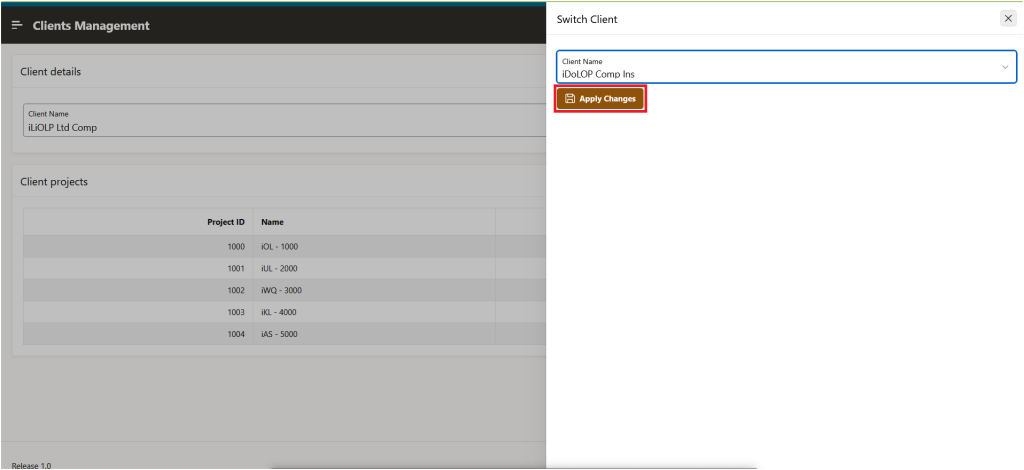
Task: Expand the Client Name dropdown chevron
Action: click(x=1005, y=67)
